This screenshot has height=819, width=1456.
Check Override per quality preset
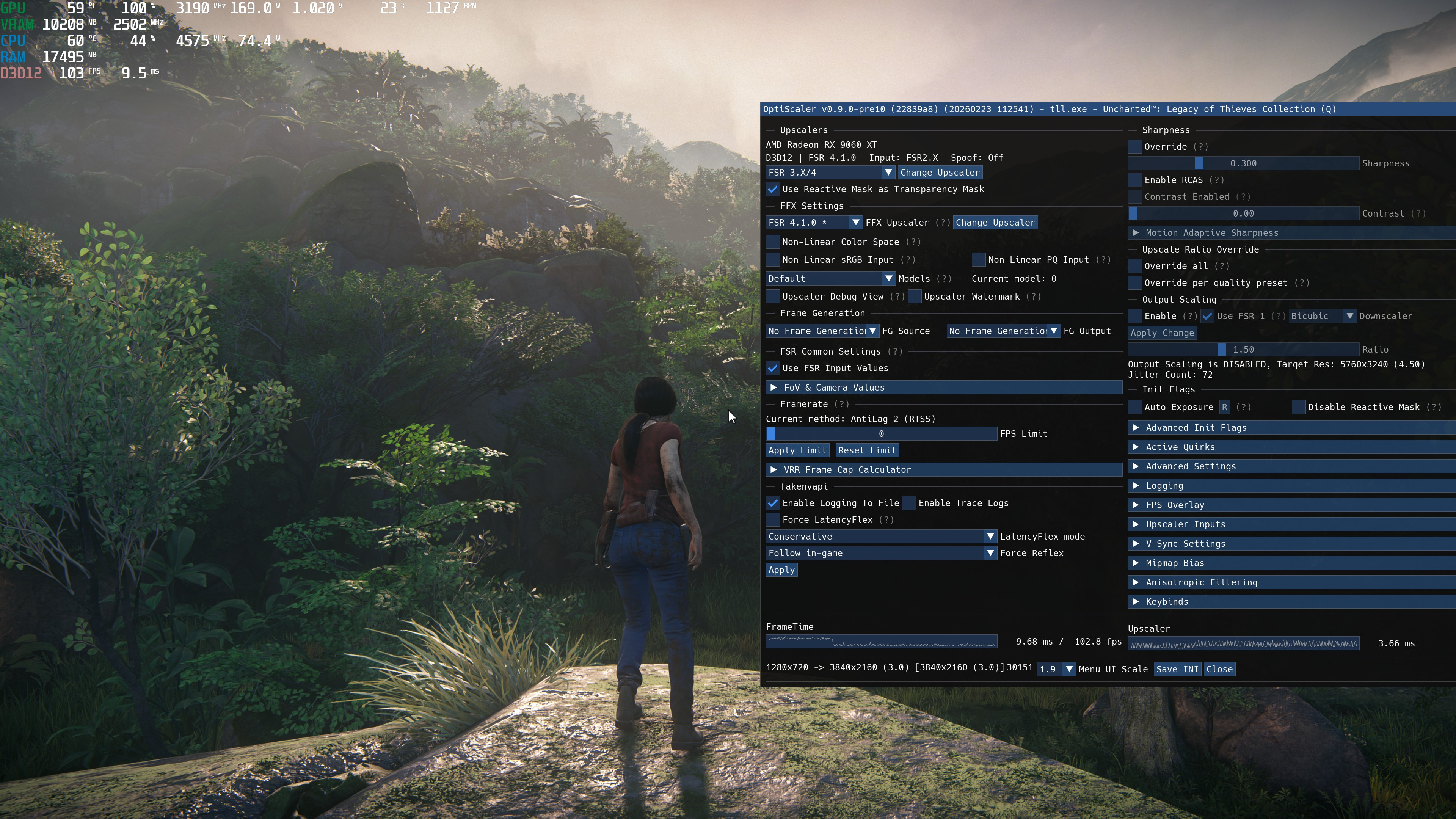[1135, 283]
